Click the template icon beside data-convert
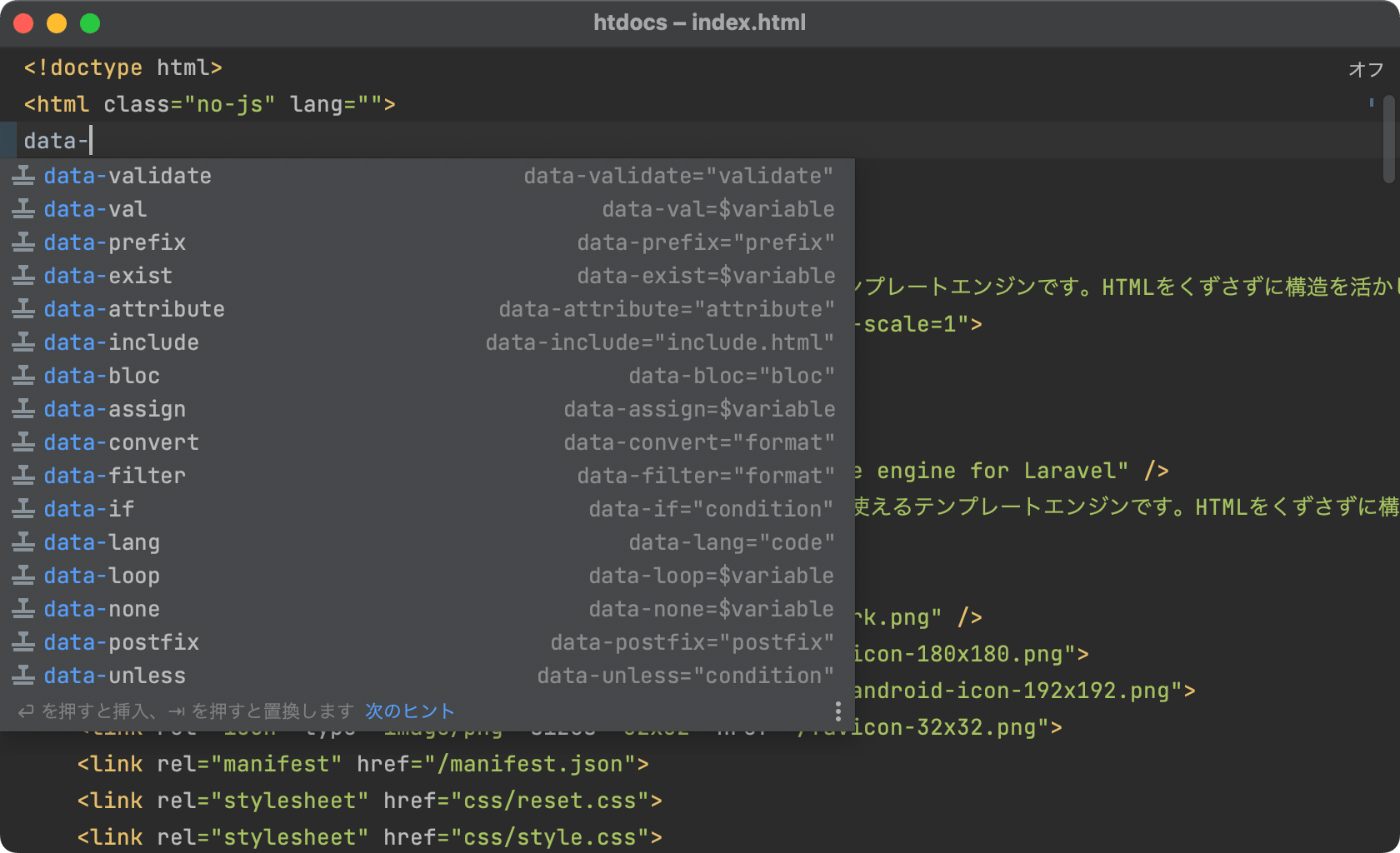 [24, 442]
